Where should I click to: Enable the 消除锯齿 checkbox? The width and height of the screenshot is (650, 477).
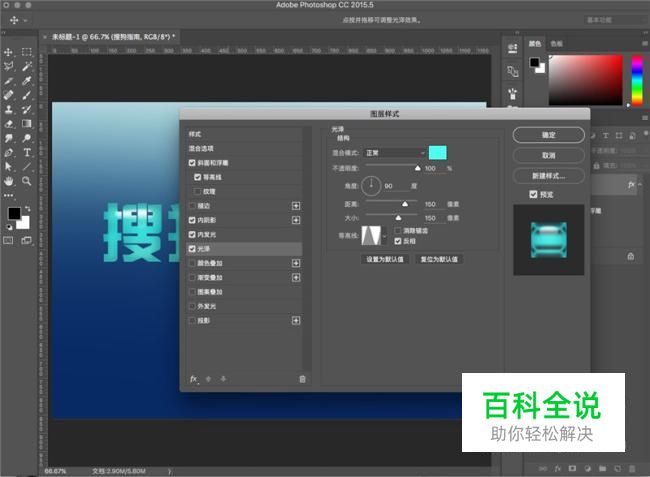(x=398, y=230)
